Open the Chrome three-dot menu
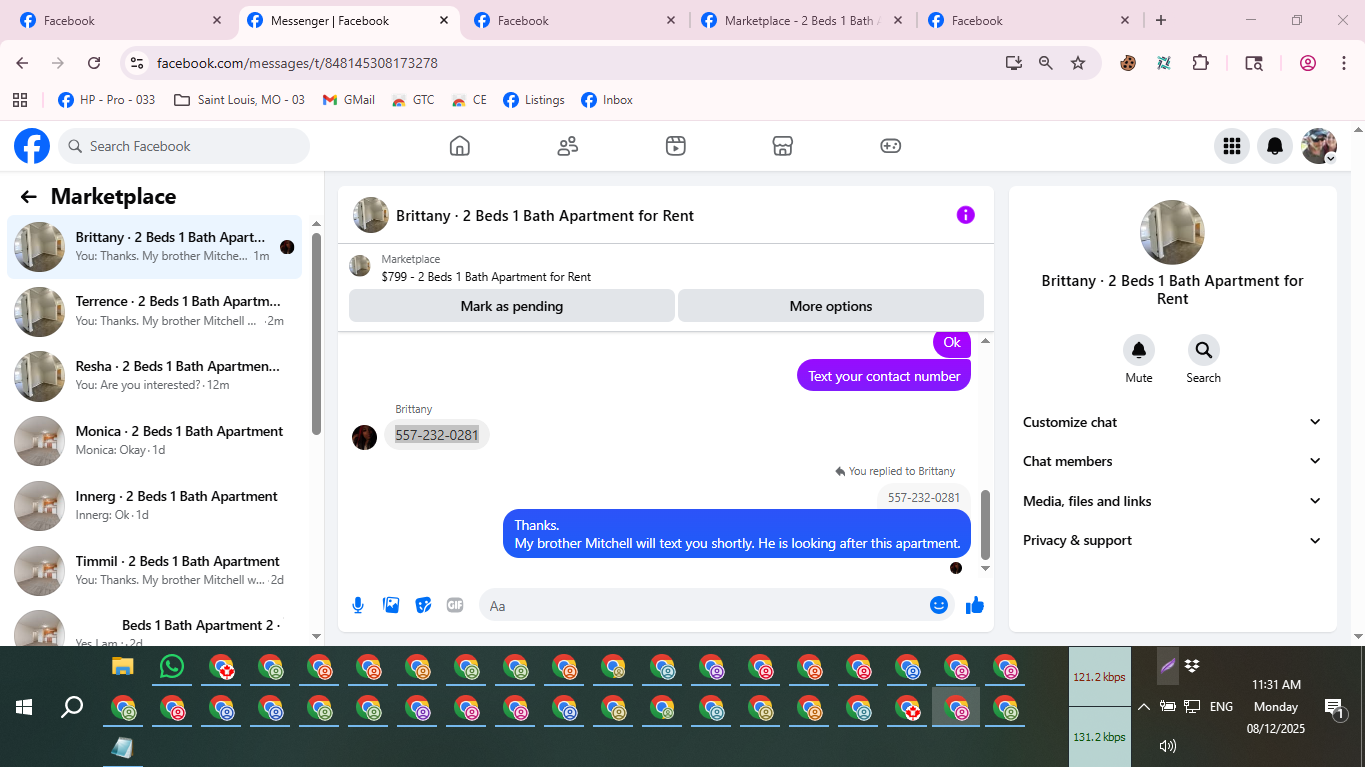Image resolution: width=1365 pixels, height=767 pixels. (x=1342, y=63)
